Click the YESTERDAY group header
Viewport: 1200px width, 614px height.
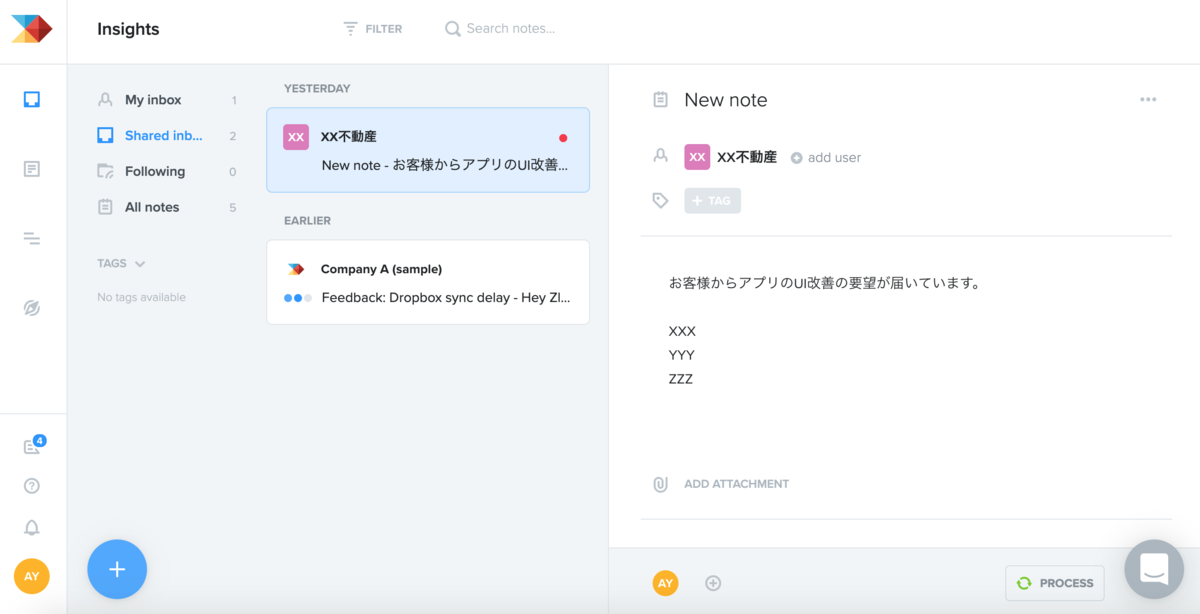pyautogui.click(x=317, y=89)
